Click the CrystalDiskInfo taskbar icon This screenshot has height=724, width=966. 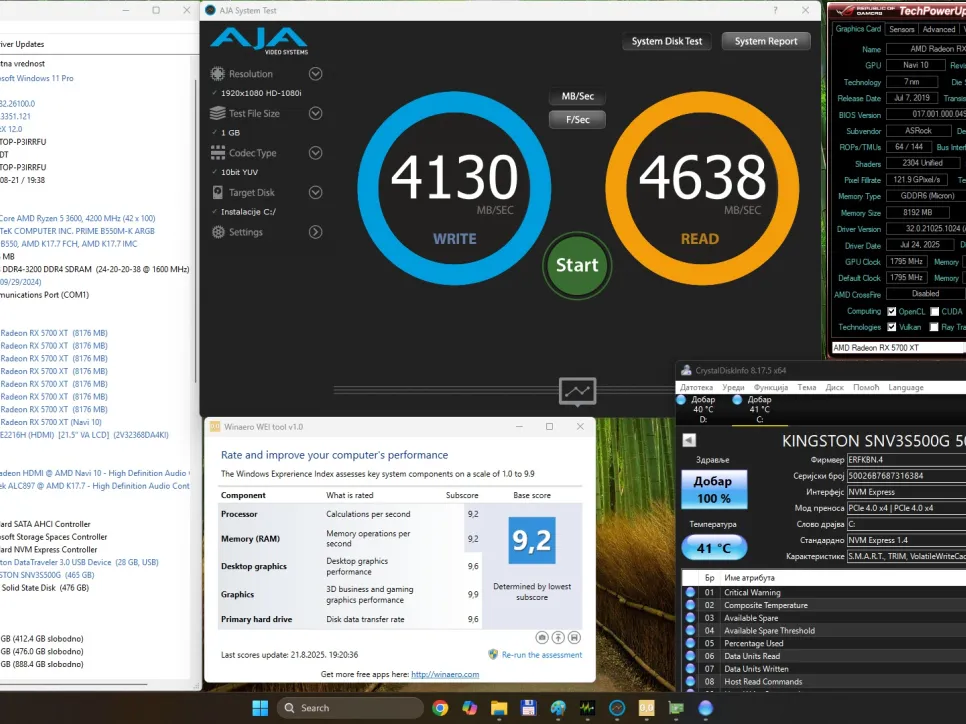click(x=706, y=708)
